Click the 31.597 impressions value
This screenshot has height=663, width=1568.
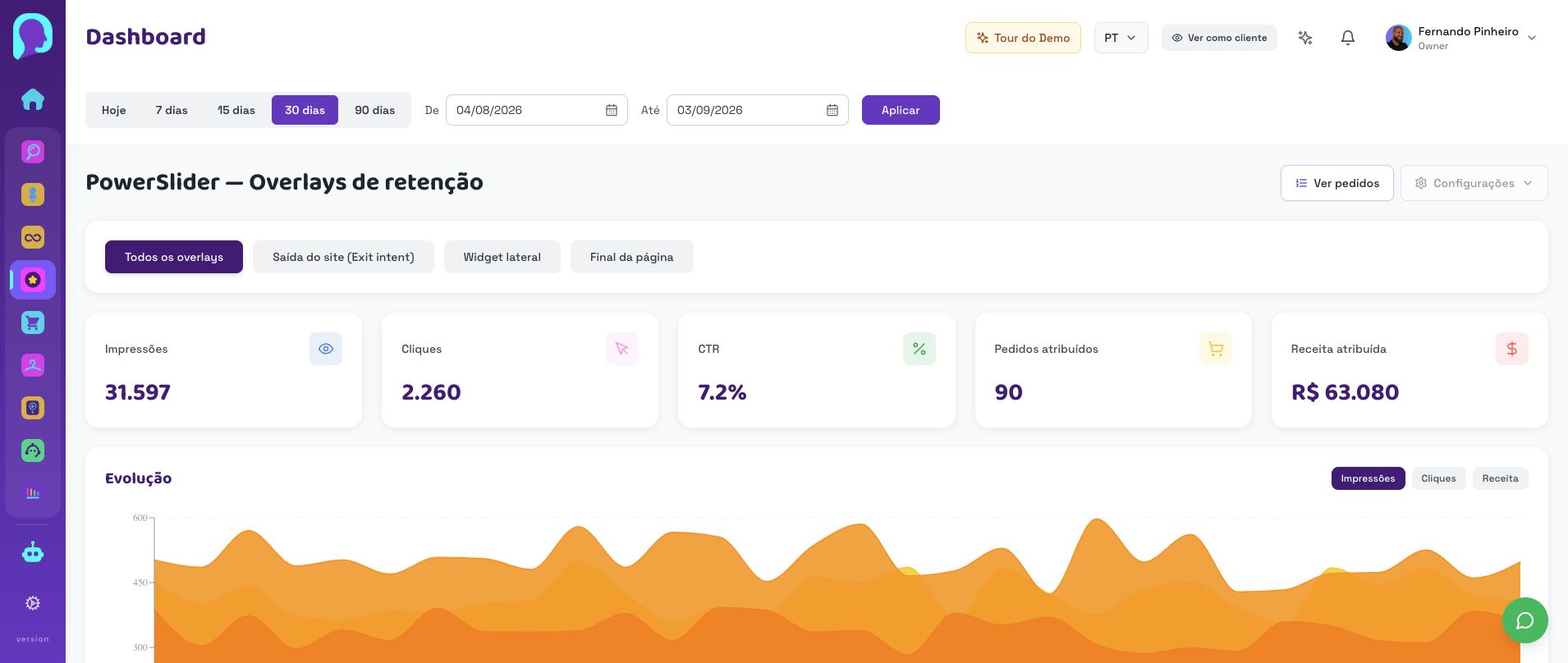point(138,392)
